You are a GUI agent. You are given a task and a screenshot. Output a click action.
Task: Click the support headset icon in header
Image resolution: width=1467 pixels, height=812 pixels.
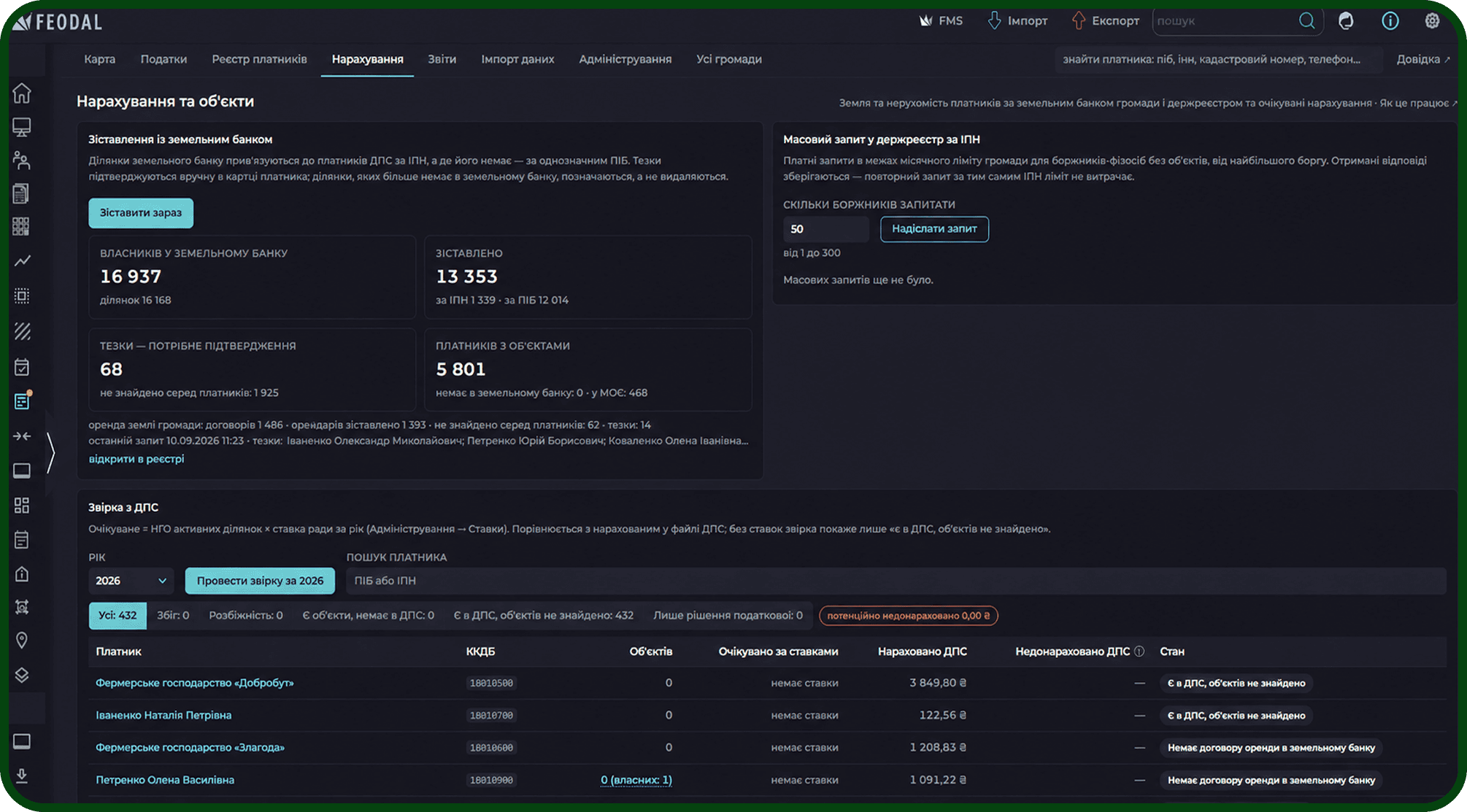[x=1346, y=20]
